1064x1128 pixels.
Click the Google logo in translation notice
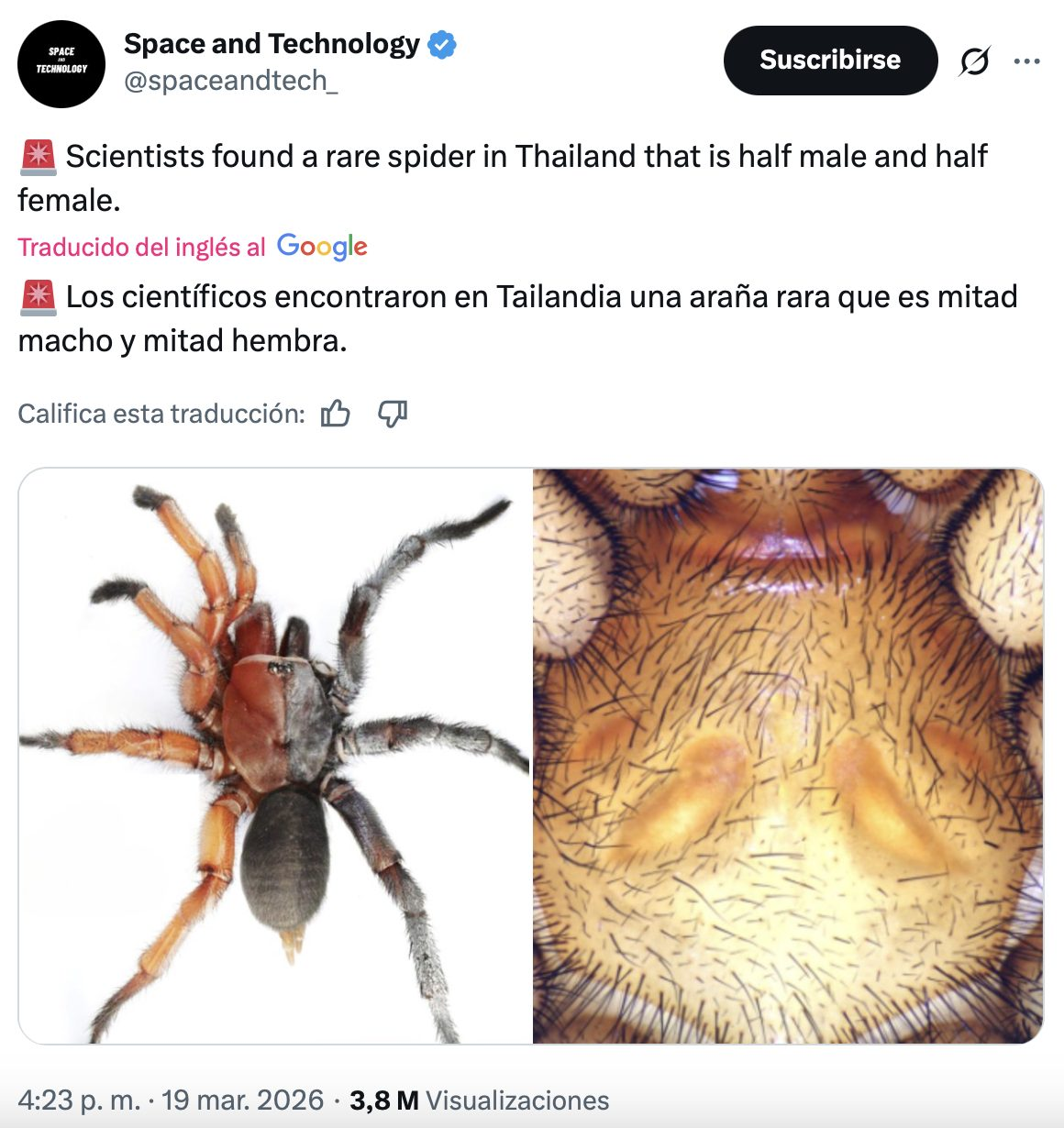[x=322, y=247]
